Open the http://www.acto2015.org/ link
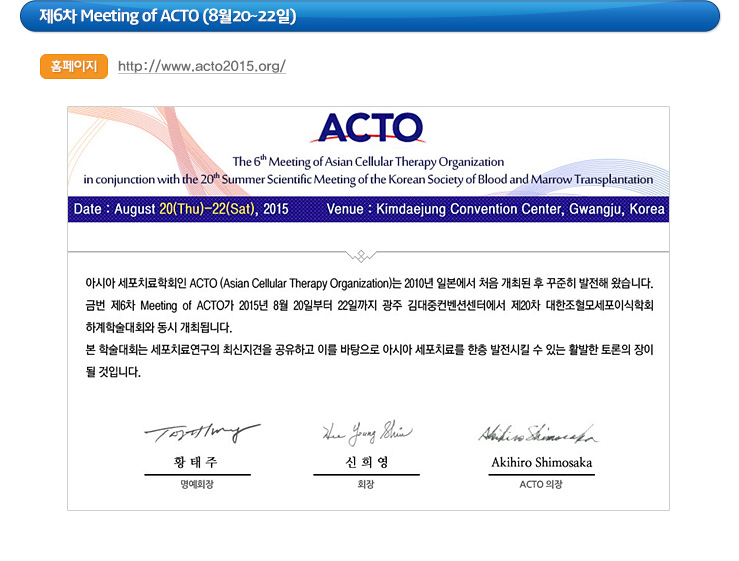This screenshot has height=561, width=739. click(202, 66)
